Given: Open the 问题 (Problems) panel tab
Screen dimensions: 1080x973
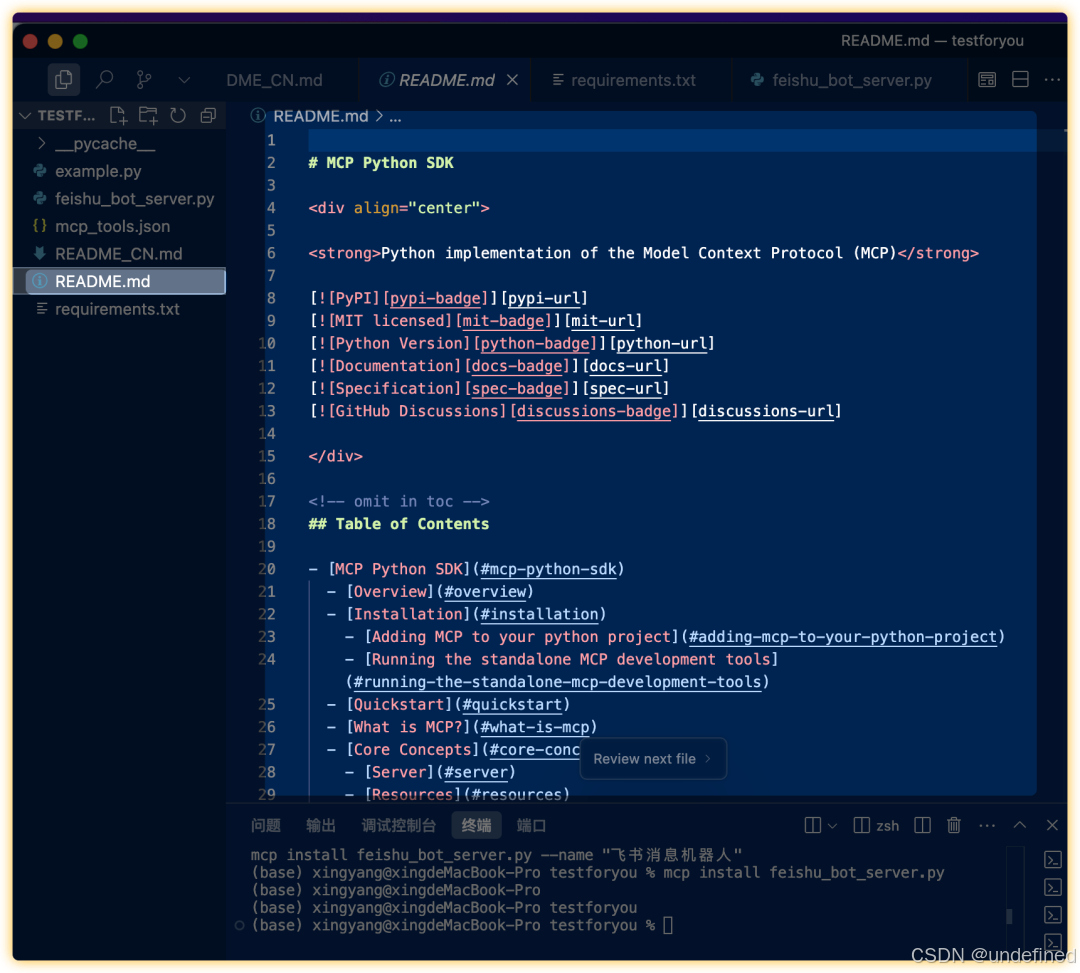Looking at the screenshot, I should [x=266, y=825].
